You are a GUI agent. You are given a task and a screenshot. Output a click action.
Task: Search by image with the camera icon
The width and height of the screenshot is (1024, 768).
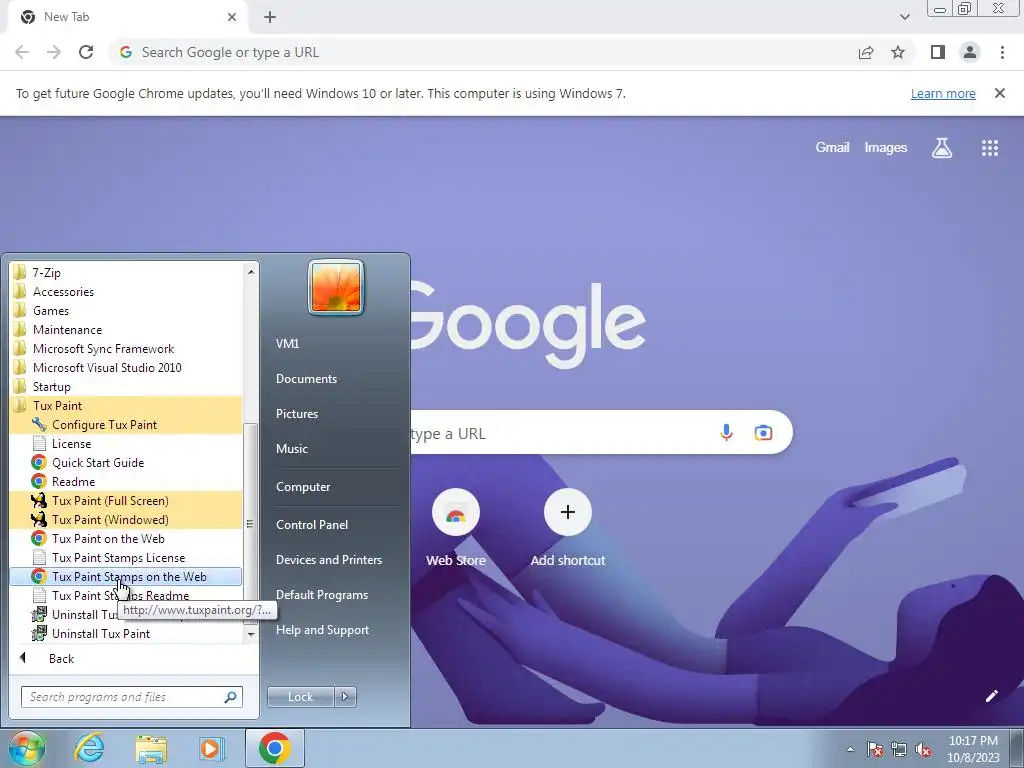(x=763, y=432)
